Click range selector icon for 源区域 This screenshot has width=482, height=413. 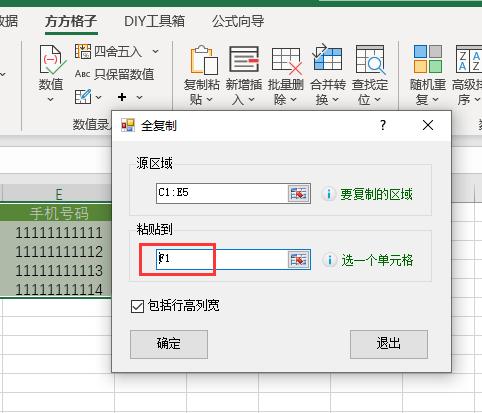point(299,193)
